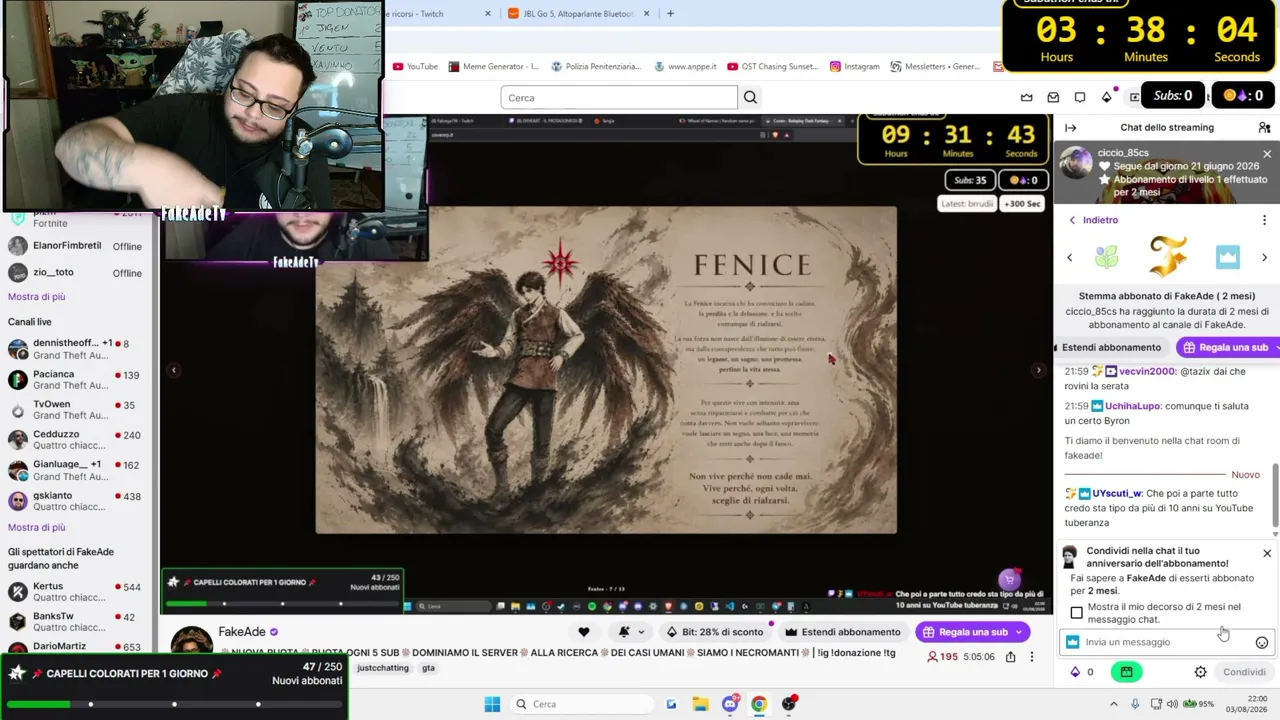Open the new browser tab plus button

[670, 13]
